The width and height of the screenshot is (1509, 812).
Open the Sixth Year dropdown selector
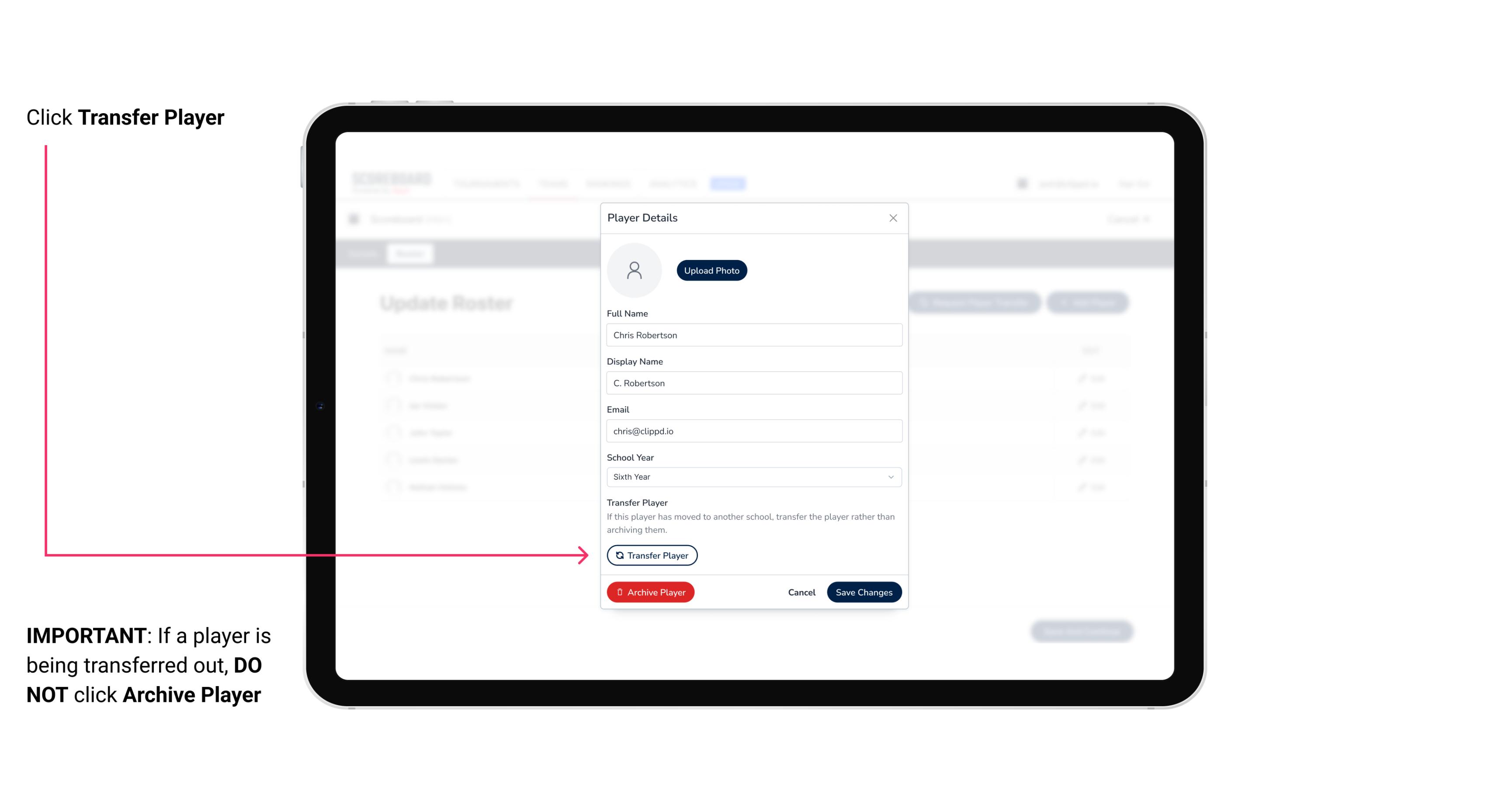tap(753, 476)
